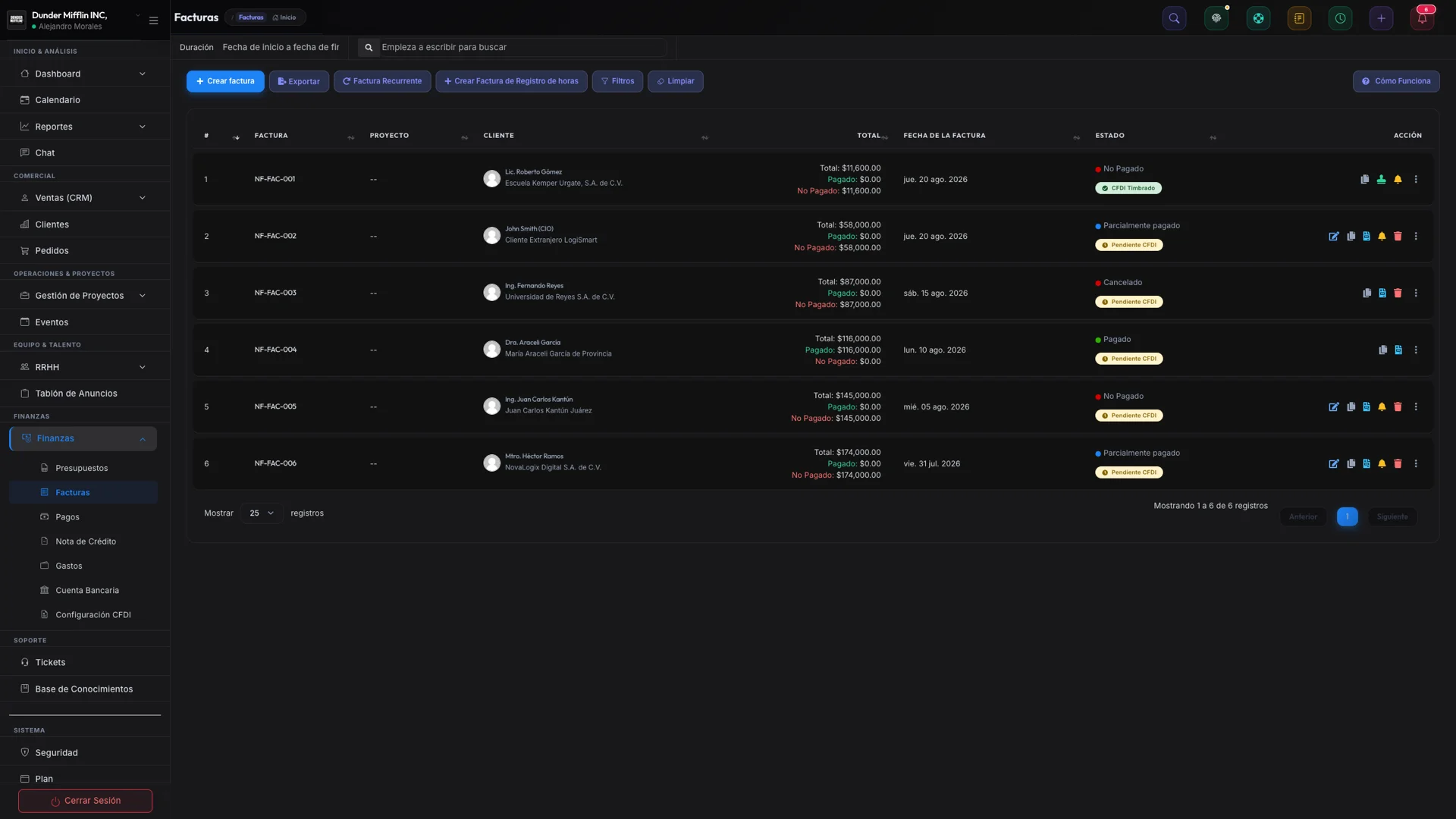
Task: Duplicate invoice NF-FAC-001 with copy icon
Action: 1364,180
